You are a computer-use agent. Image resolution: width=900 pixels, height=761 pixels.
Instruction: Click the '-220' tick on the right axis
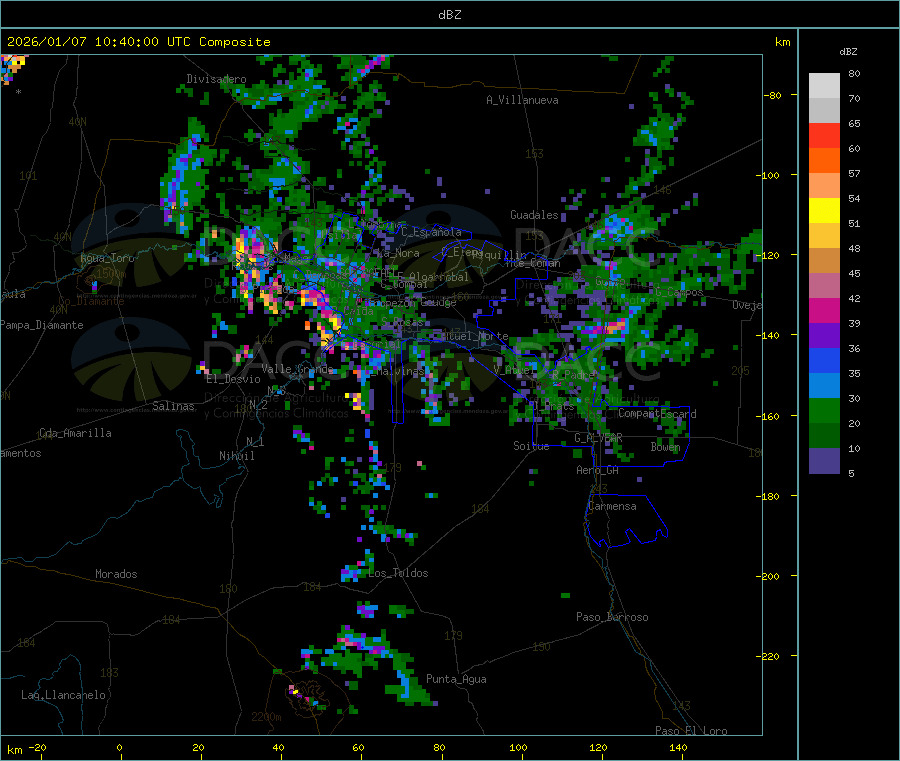click(x=770, y=657)
